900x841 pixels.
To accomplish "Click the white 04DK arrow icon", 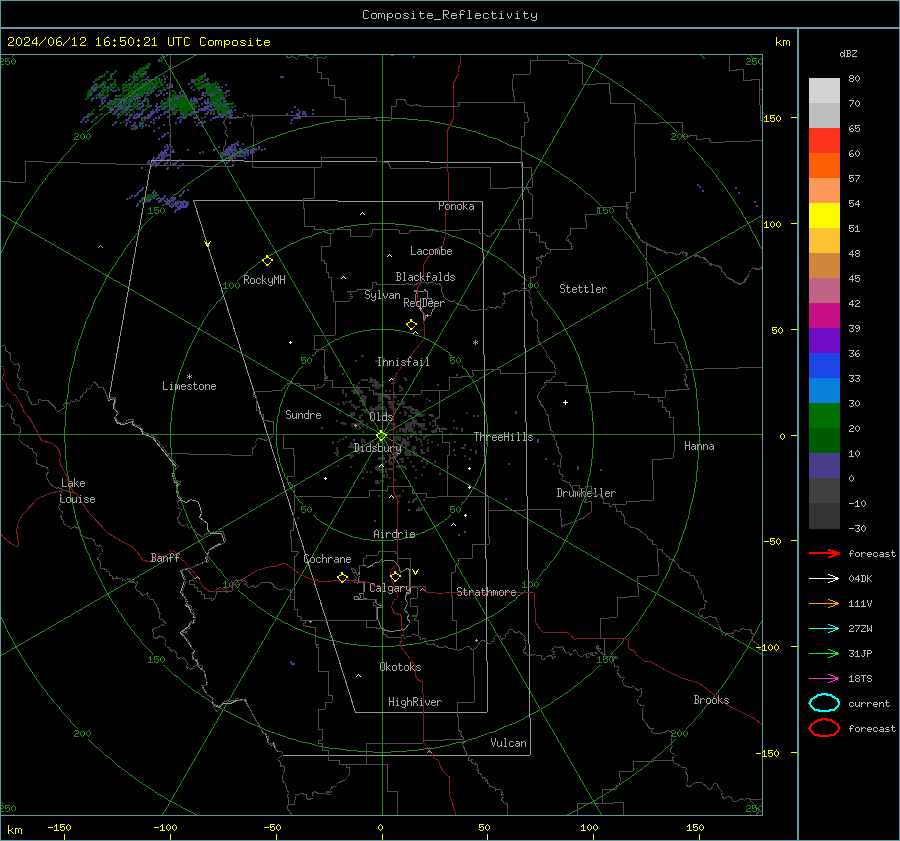I will tap(824, 578).
